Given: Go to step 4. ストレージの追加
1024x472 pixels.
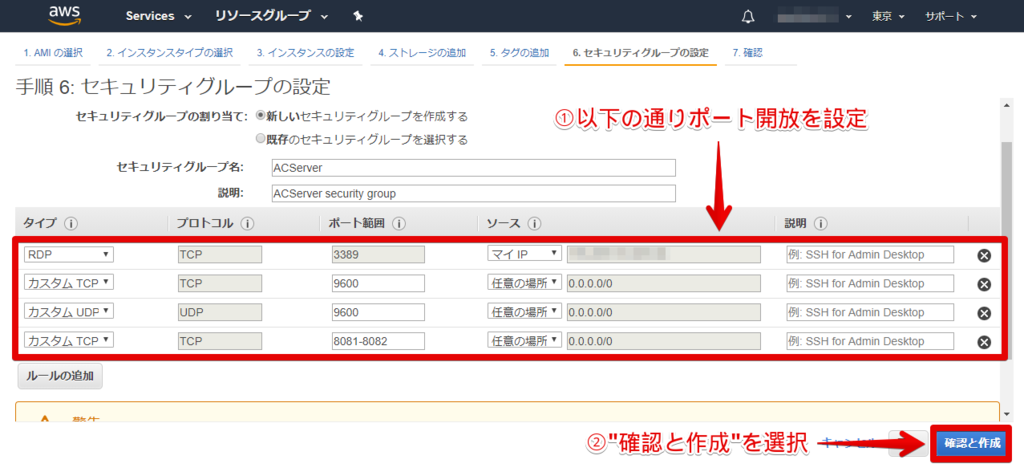Looking at the screenshot, I should (422, 53).
